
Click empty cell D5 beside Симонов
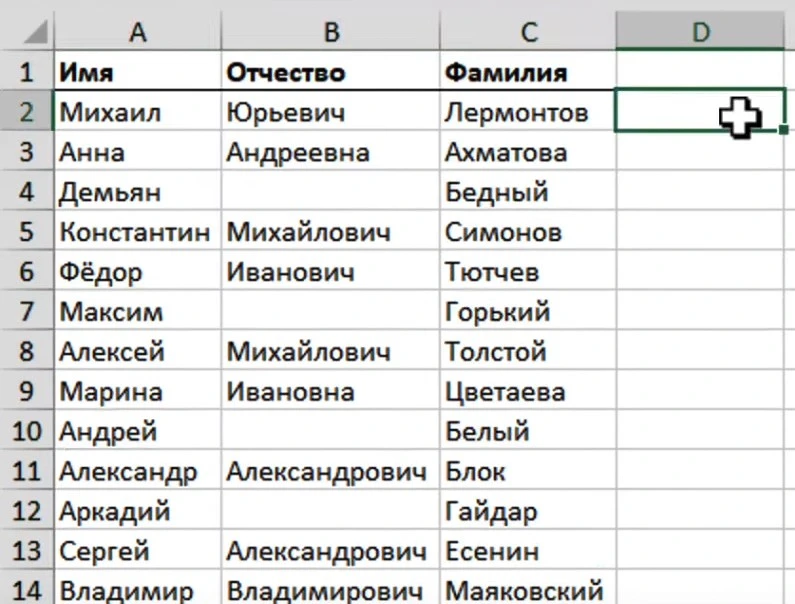700,232
